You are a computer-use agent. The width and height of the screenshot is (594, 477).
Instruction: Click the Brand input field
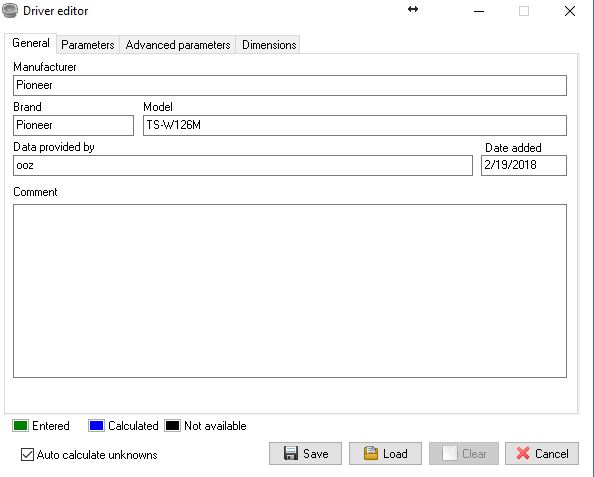click(73, 125)
